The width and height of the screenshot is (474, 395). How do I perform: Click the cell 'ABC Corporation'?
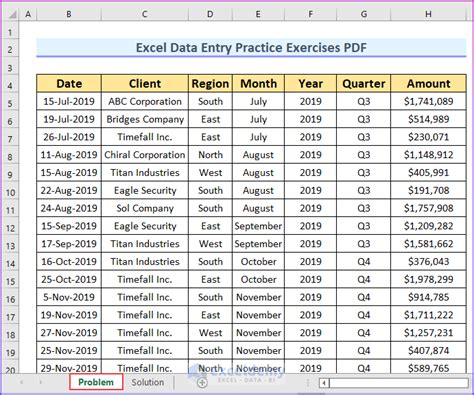pyautogui.click(x=145, y=101)
